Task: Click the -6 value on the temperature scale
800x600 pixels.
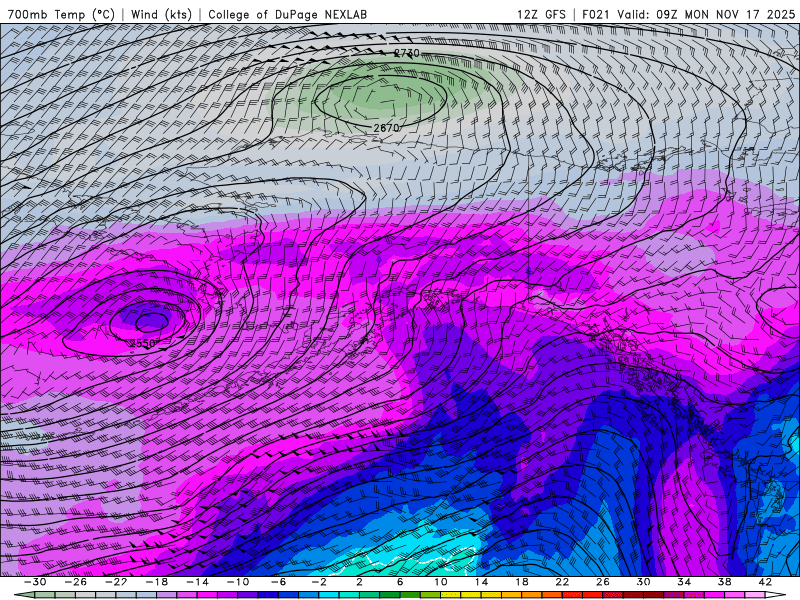Action: click(278, 582)
